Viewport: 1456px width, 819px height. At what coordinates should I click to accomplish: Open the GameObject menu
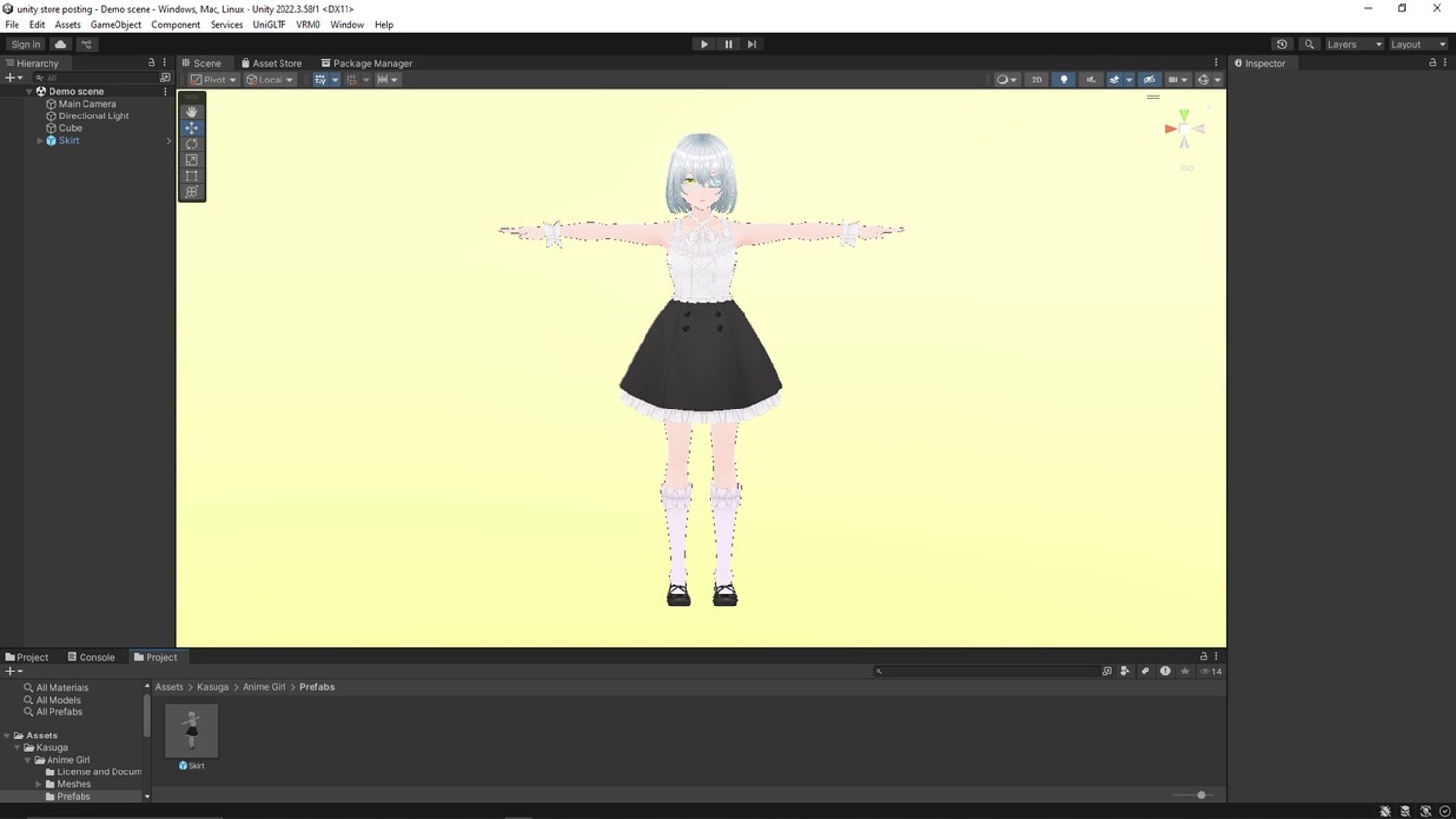coord(116,25)
